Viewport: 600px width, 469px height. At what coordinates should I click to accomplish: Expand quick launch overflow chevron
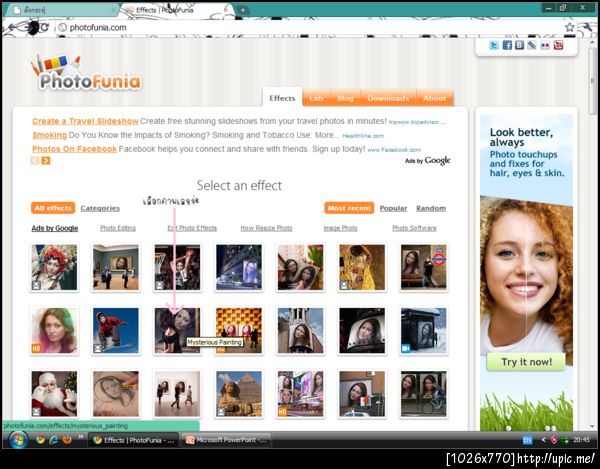(x=81, y=437)
